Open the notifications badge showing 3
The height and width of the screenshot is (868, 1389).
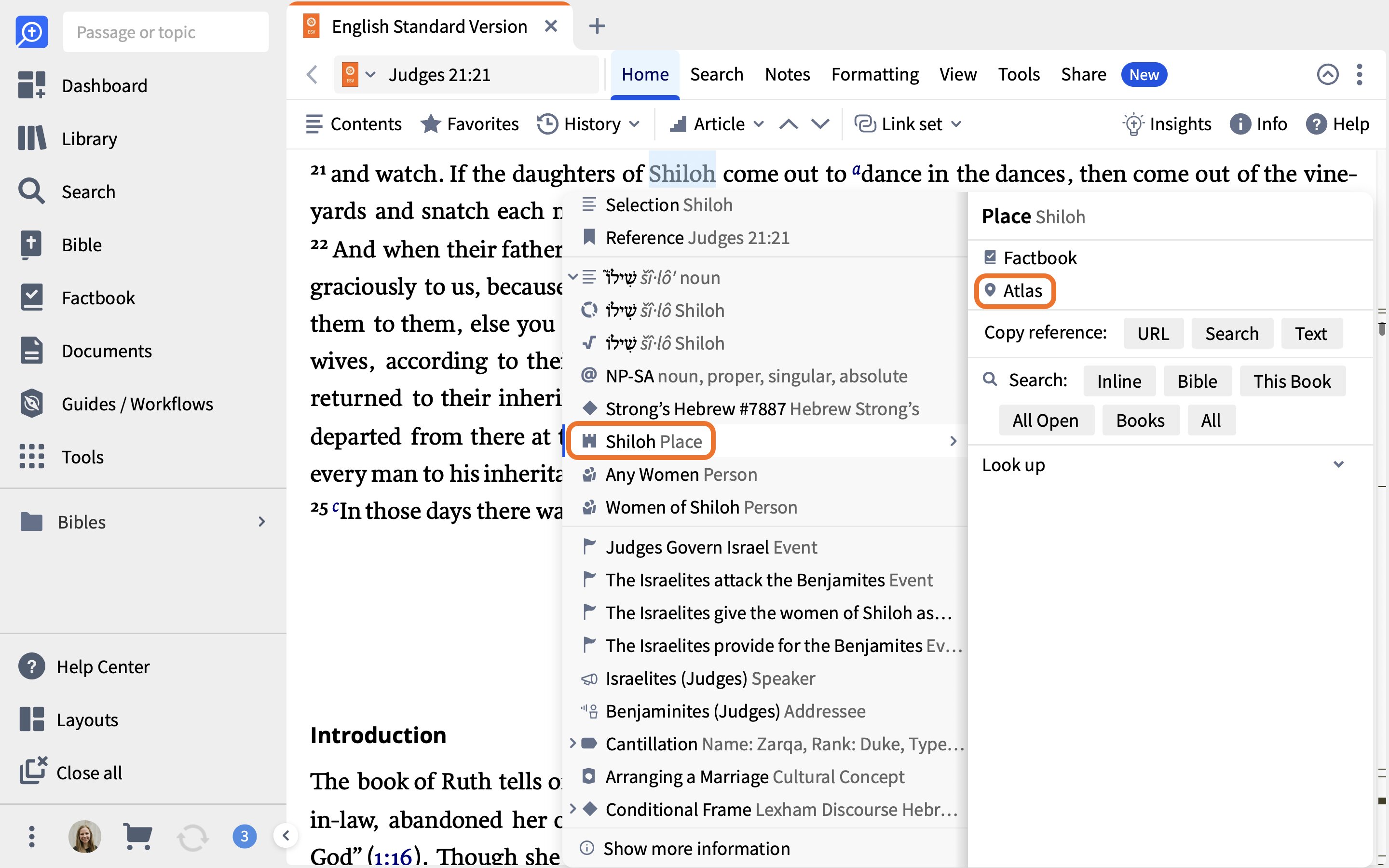click(x=245, y=836)
